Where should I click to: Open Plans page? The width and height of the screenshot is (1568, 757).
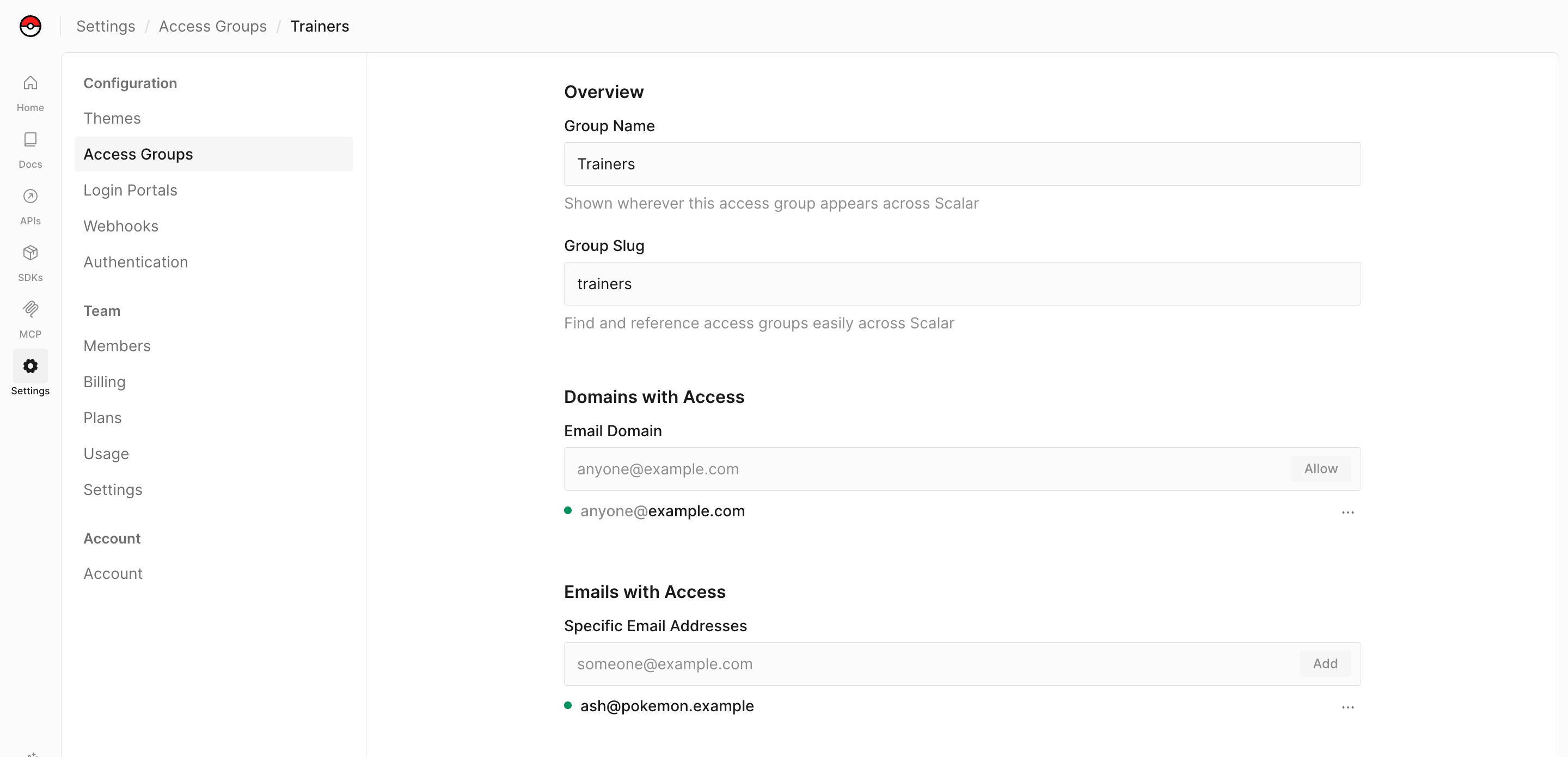[x=213, y=418]
